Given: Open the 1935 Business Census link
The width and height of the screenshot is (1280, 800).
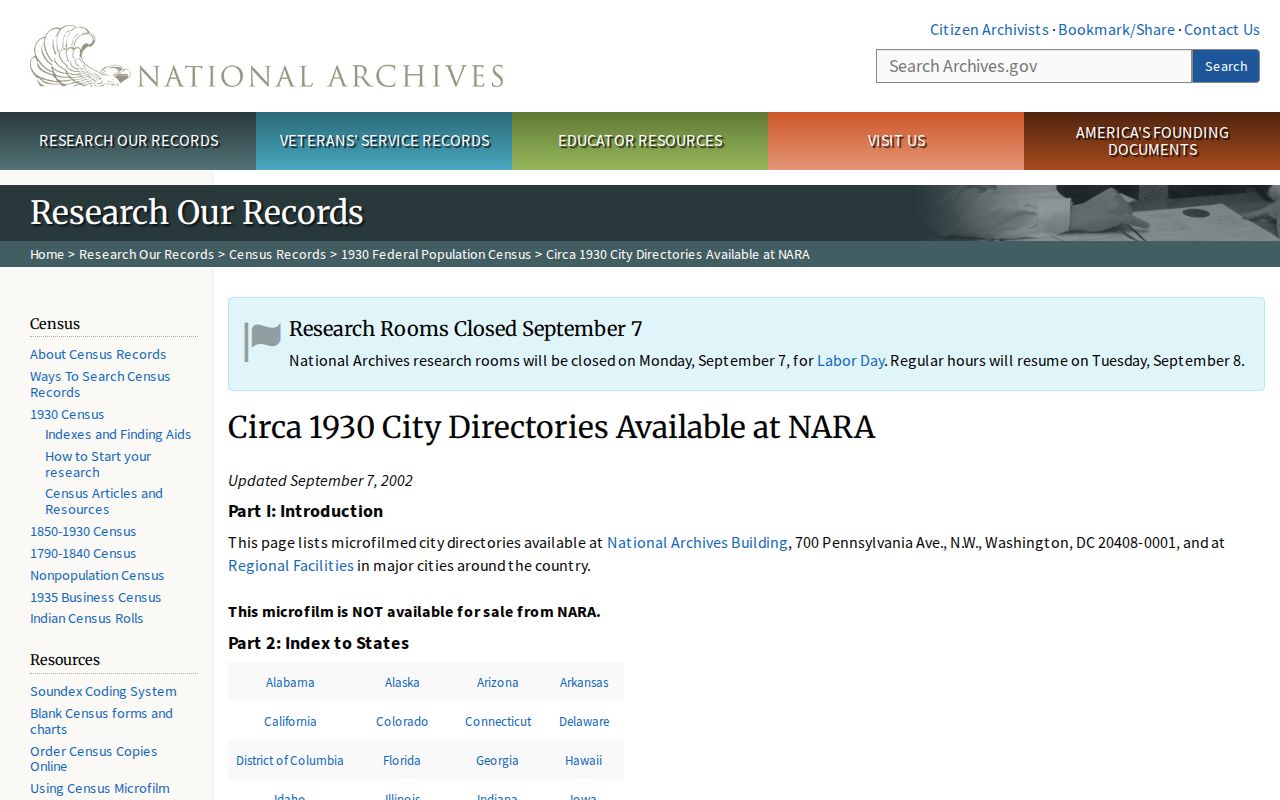Looking at the screenshot, I should click(95, 597).
